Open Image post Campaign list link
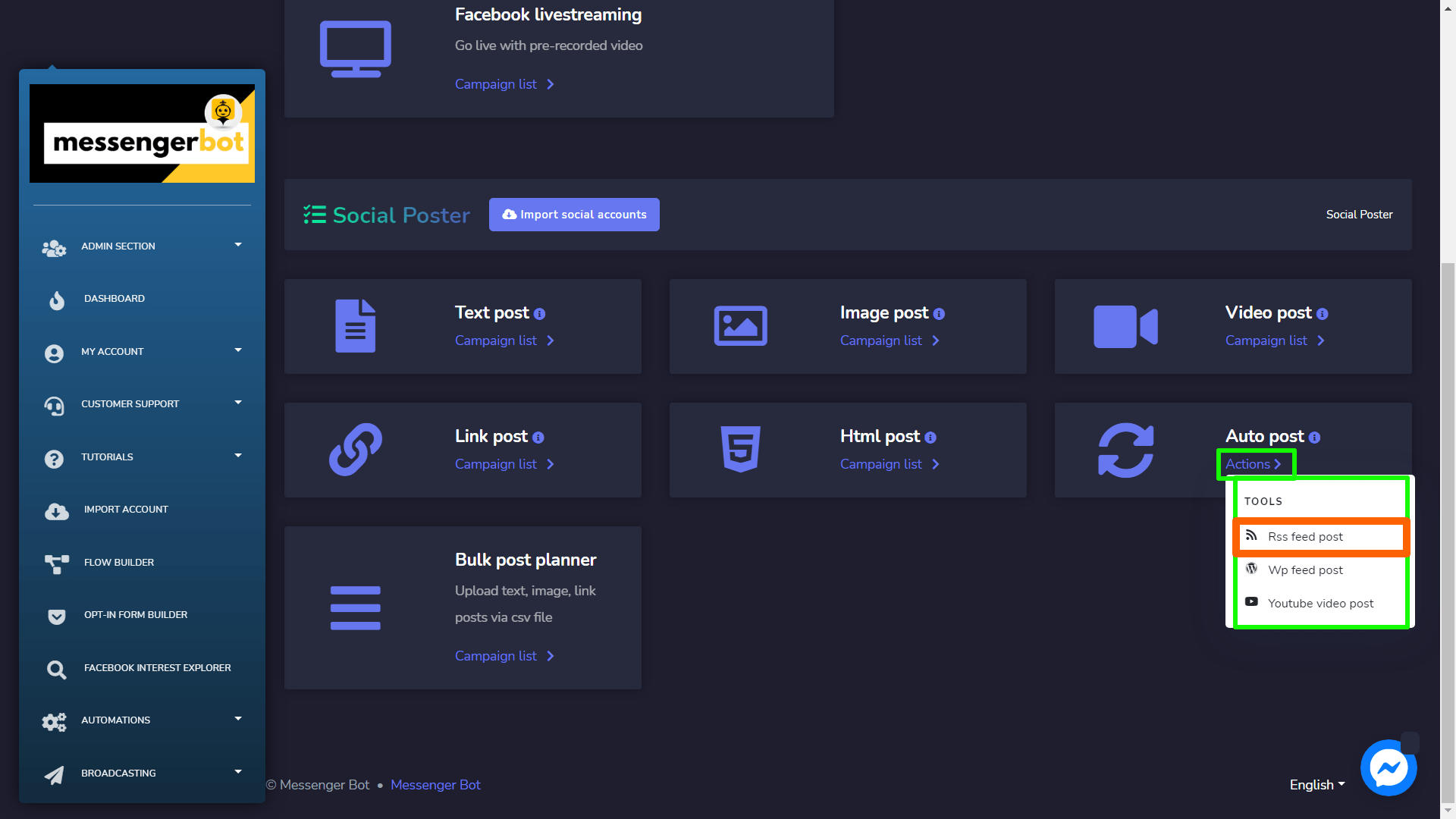 [x=890, y=340]
